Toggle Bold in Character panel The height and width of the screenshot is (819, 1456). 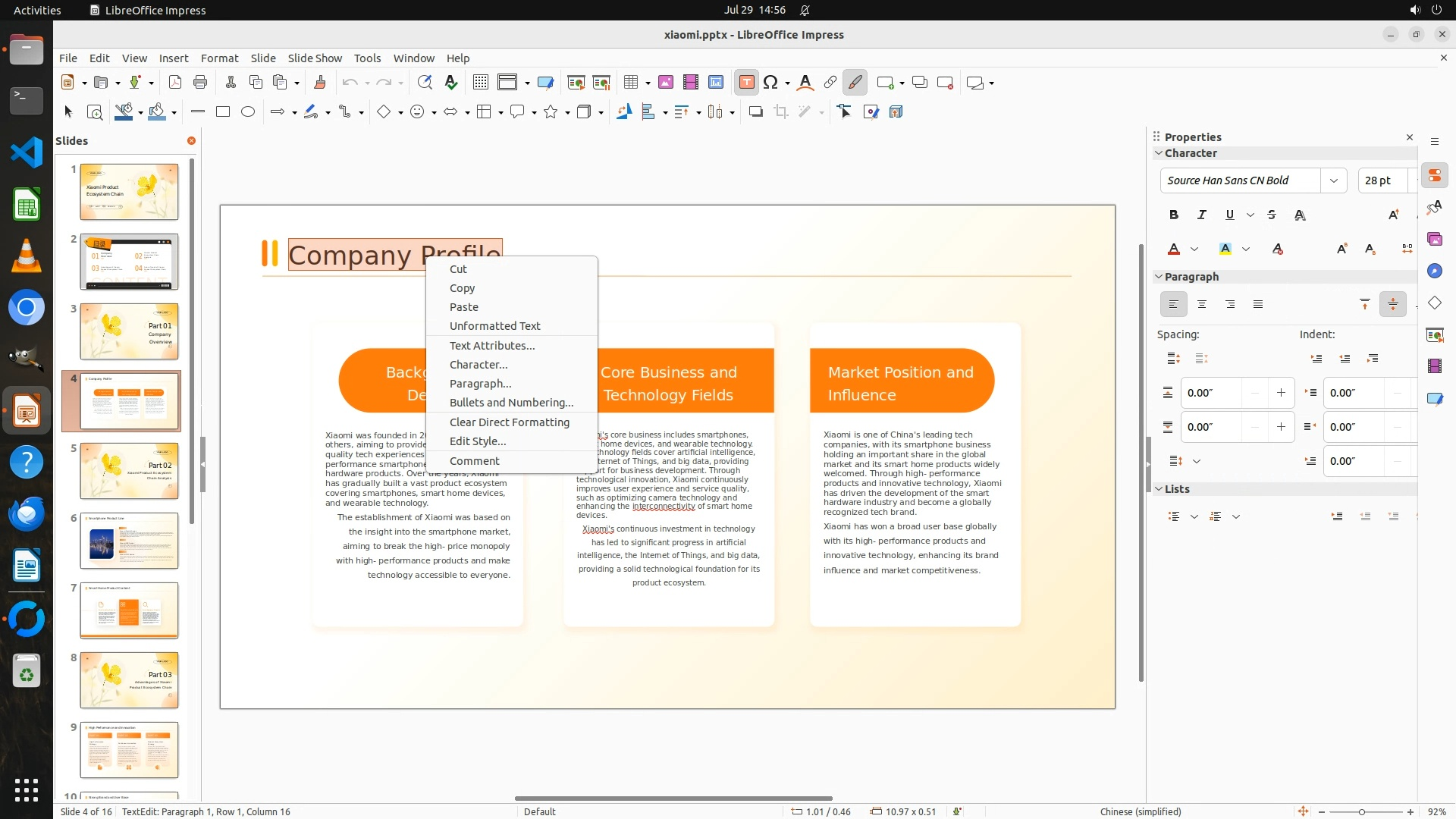(x=1174, y=215)
